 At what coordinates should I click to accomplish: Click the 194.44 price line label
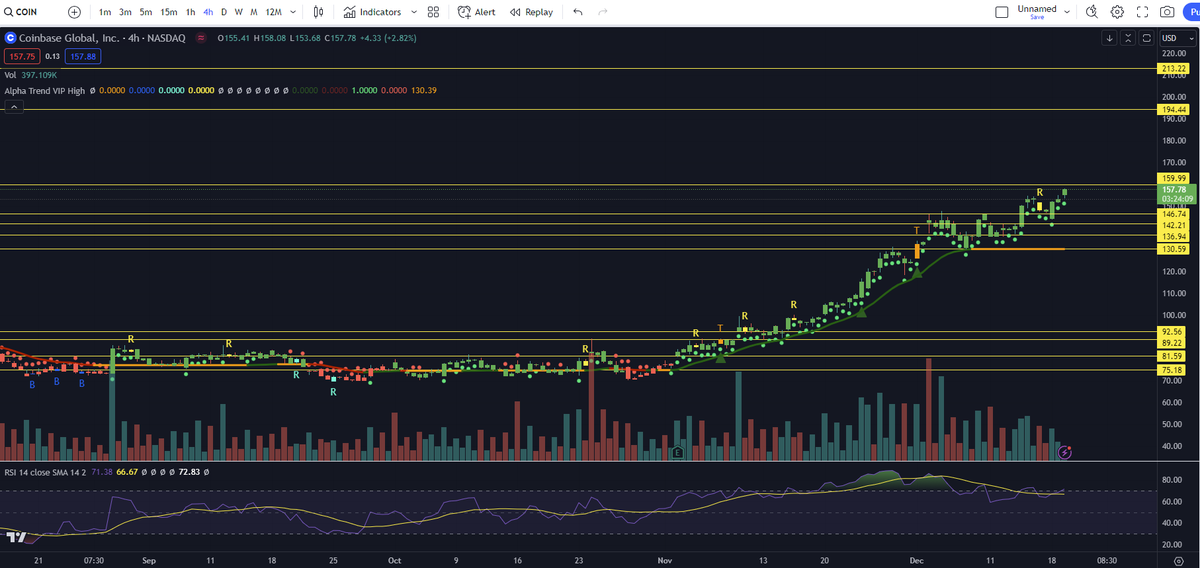(x=1172, y=109)
